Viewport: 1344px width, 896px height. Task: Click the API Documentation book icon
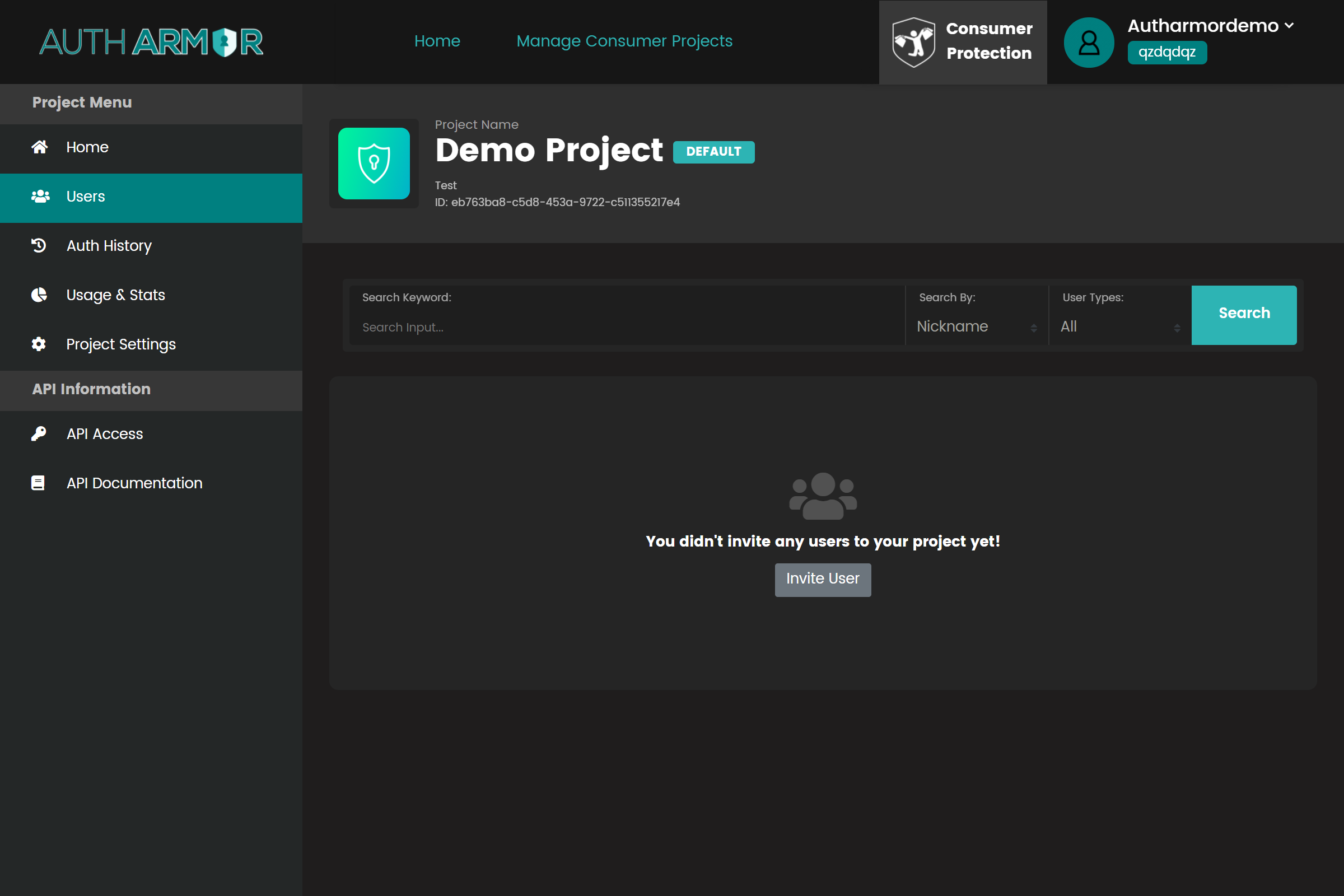(38, 483)
